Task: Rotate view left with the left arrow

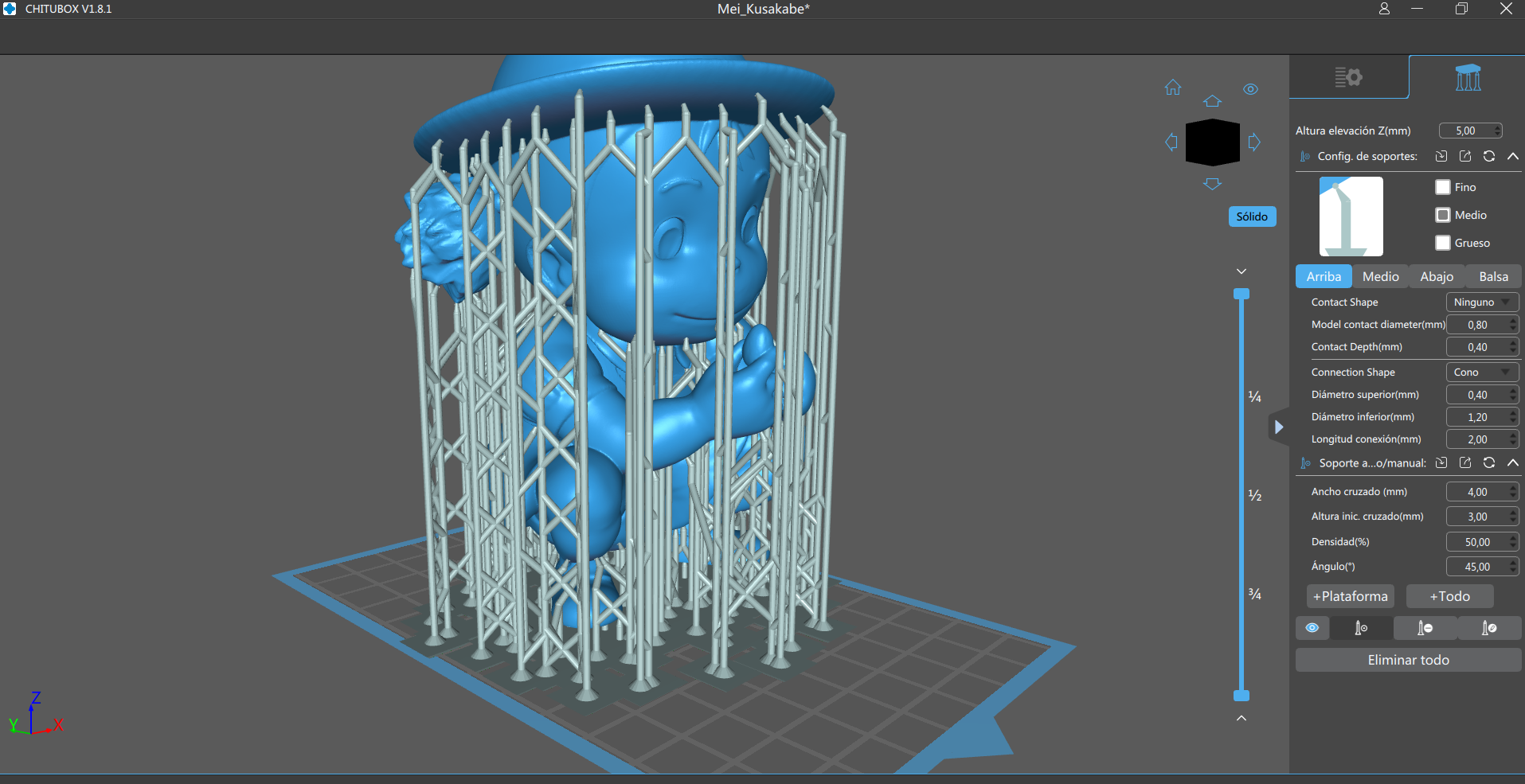Action: (x=1171, y=142)
